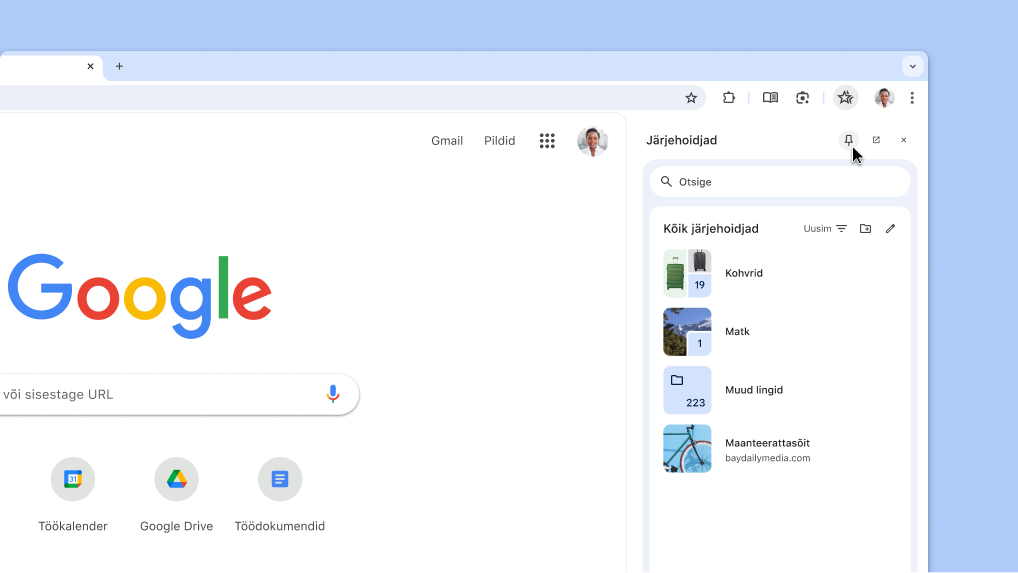Open the Uusim sort dropdown
This screenshot has width=1018, height=573.
pyautogui.click(x=825, y=228)
